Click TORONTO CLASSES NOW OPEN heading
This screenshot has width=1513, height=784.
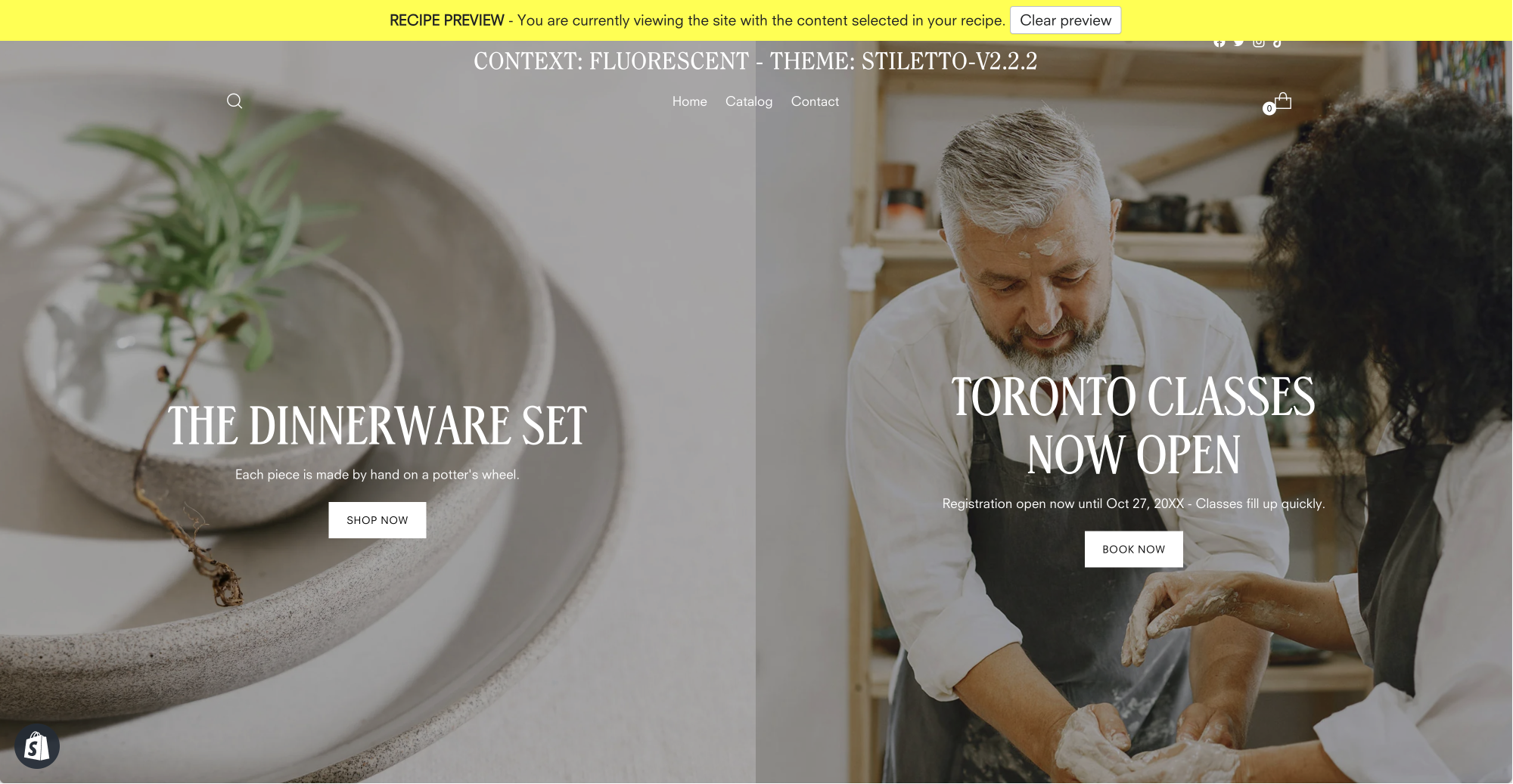click(x=1133, y=426)
